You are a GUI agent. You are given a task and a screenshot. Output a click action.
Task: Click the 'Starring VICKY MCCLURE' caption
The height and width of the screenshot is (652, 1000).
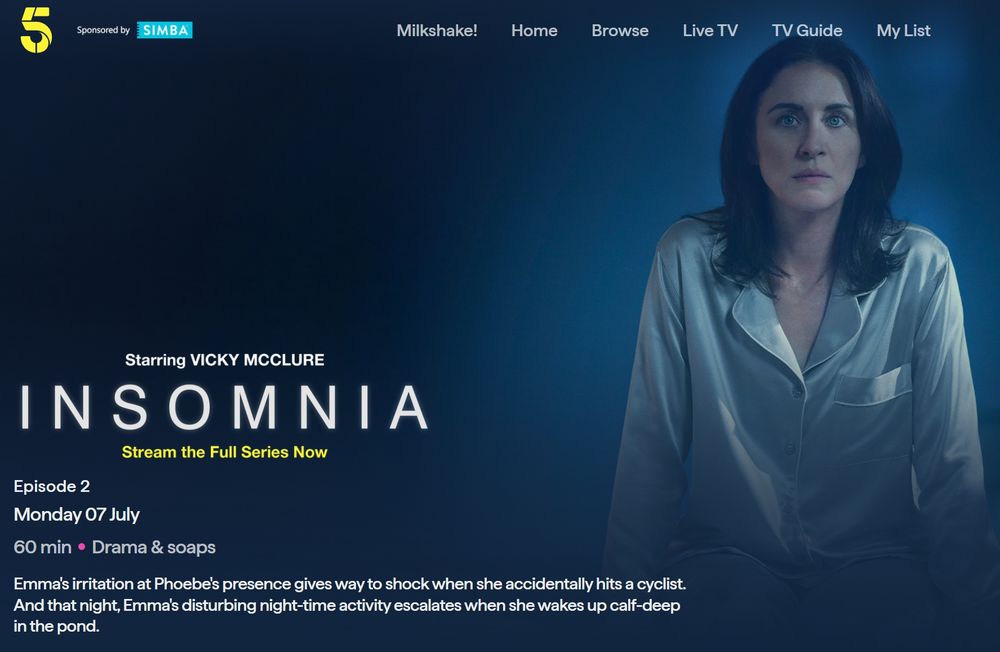coord(224,360)
